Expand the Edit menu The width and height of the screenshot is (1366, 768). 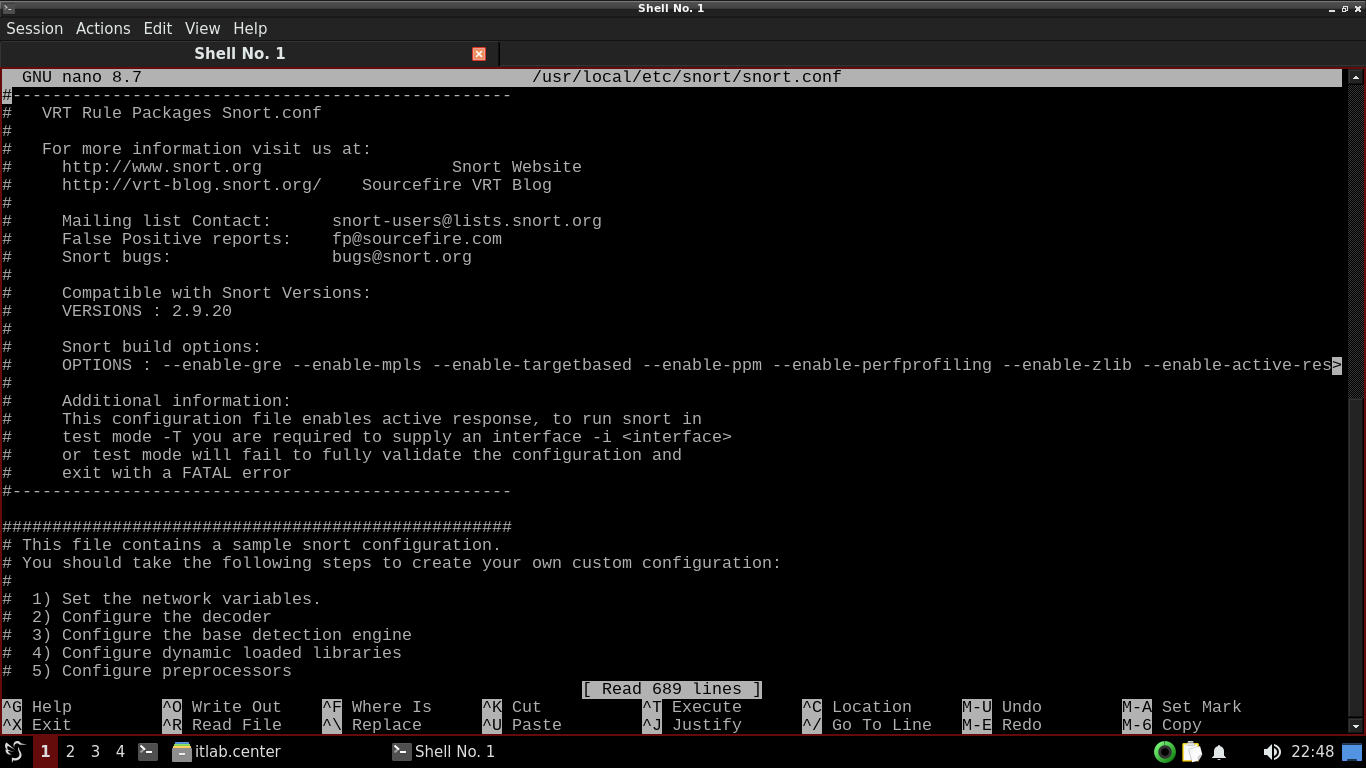[157, 28]
